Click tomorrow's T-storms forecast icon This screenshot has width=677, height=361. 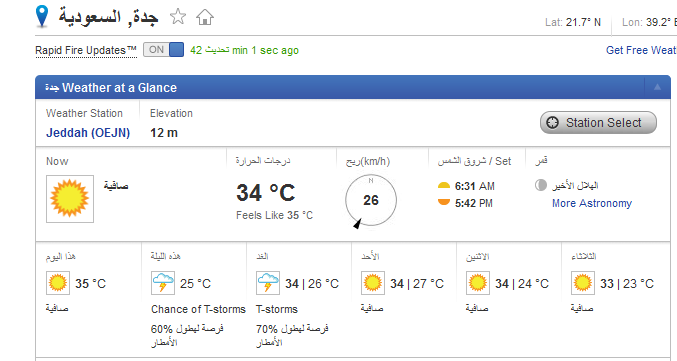tap(268, 283)
